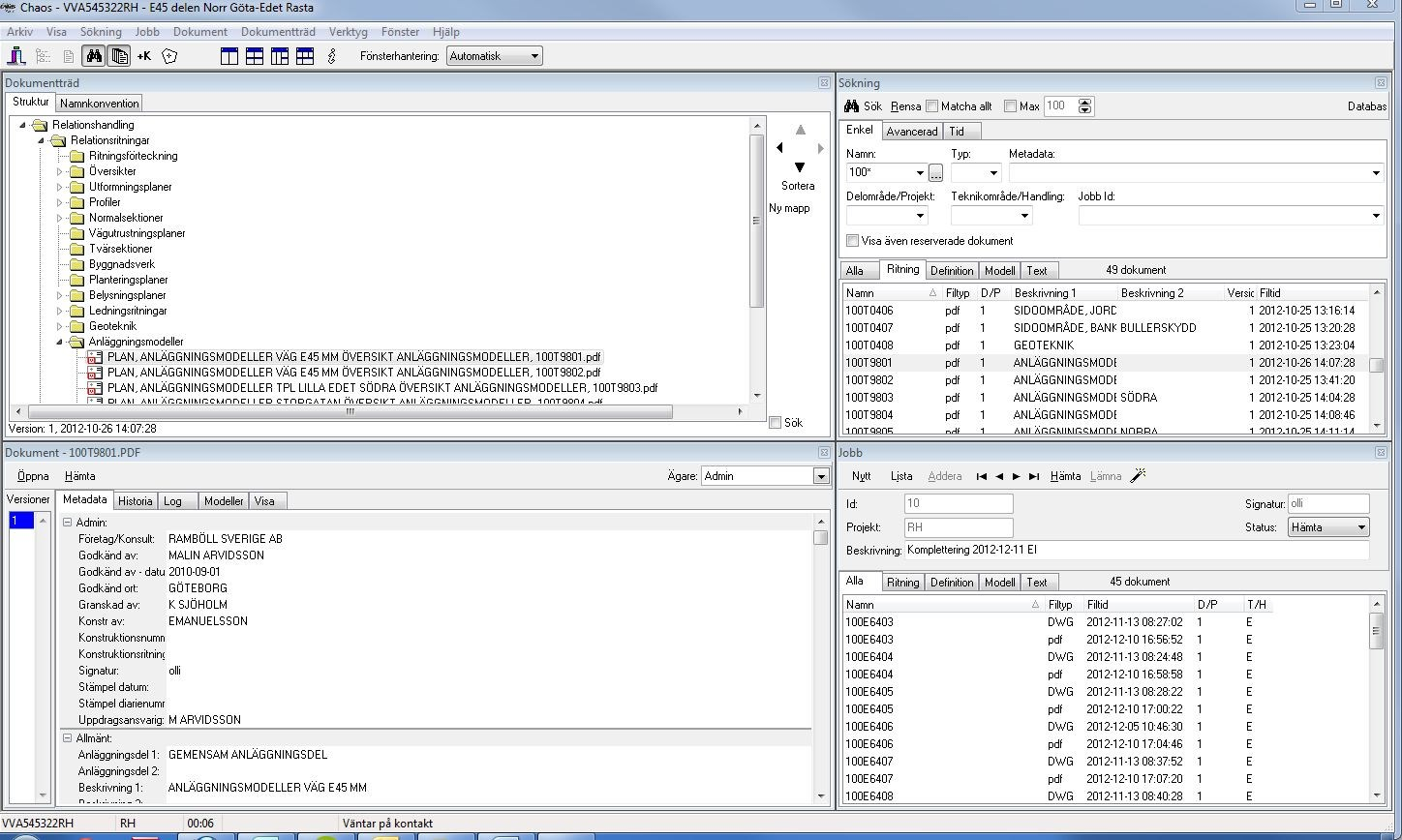Click Lista in the Jobb panel
Viewport: 1402px width, 840px height.
pos(901,476)
